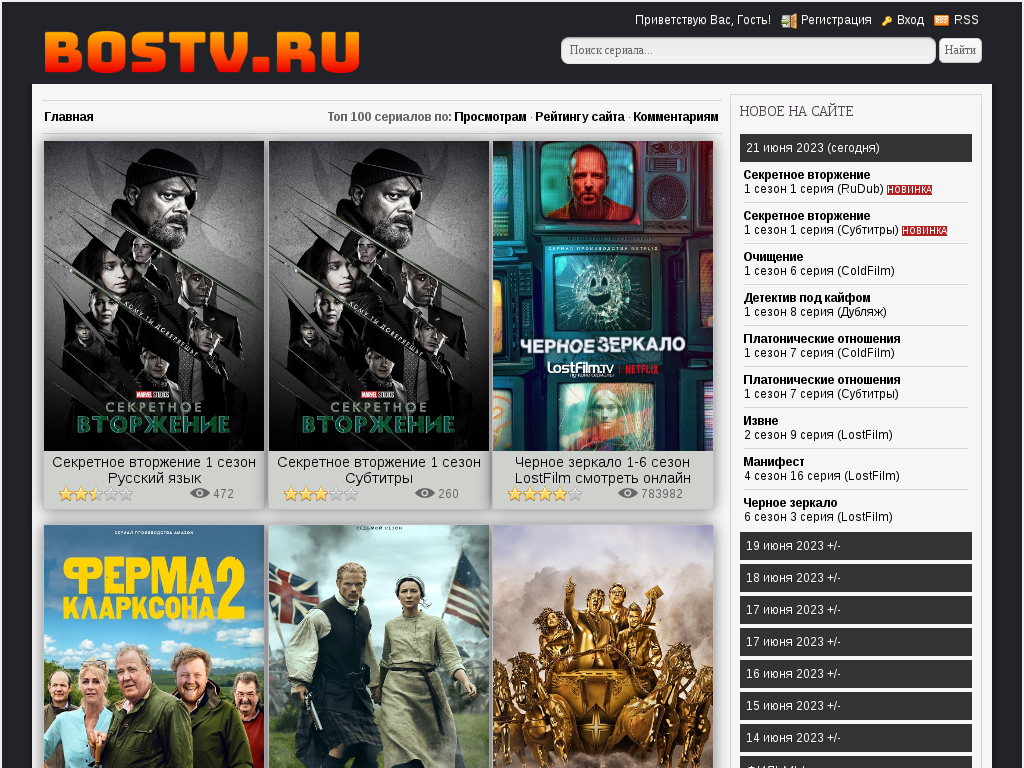This screenshot has height=768, width=1024.
Task: Click the views eye icon beside 260
Action: [x=424, y=493]
